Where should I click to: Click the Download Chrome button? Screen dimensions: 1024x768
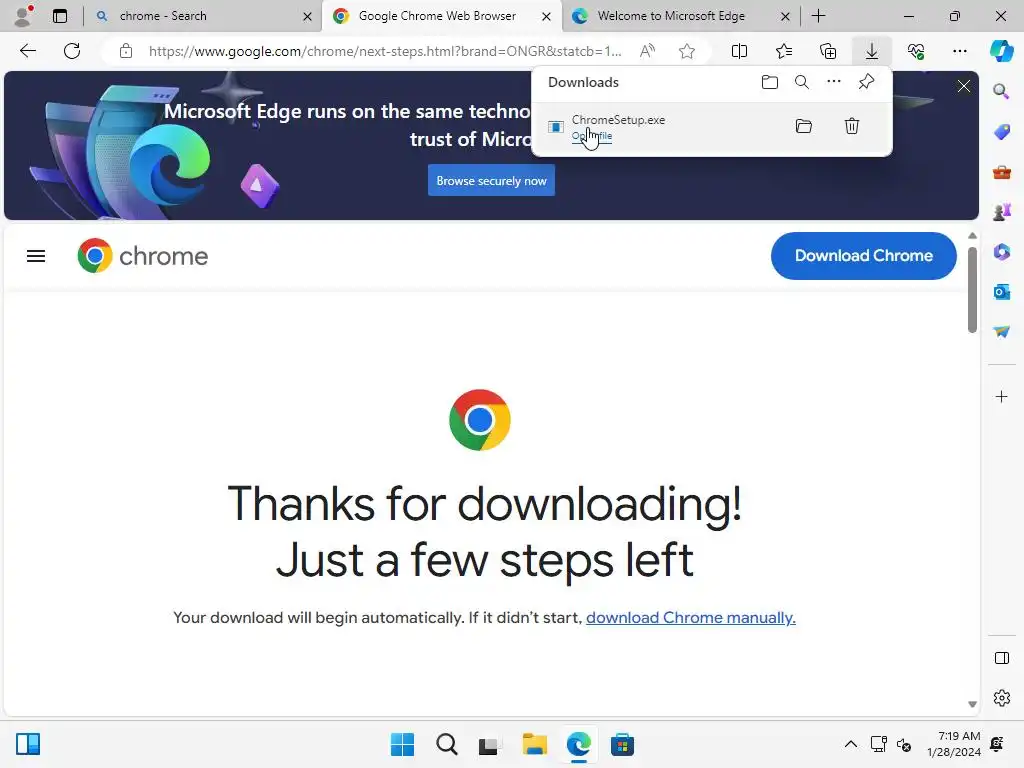point(863,256)
